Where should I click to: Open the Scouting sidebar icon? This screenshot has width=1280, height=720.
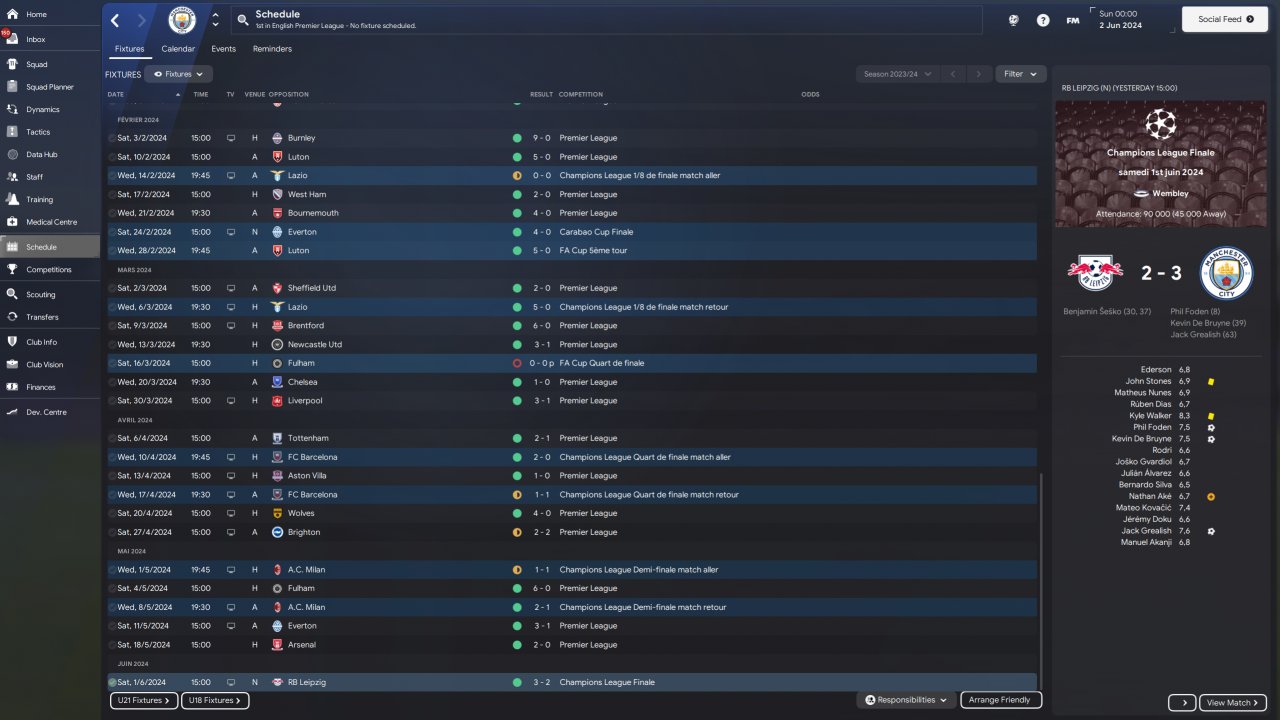coord(12,295)
